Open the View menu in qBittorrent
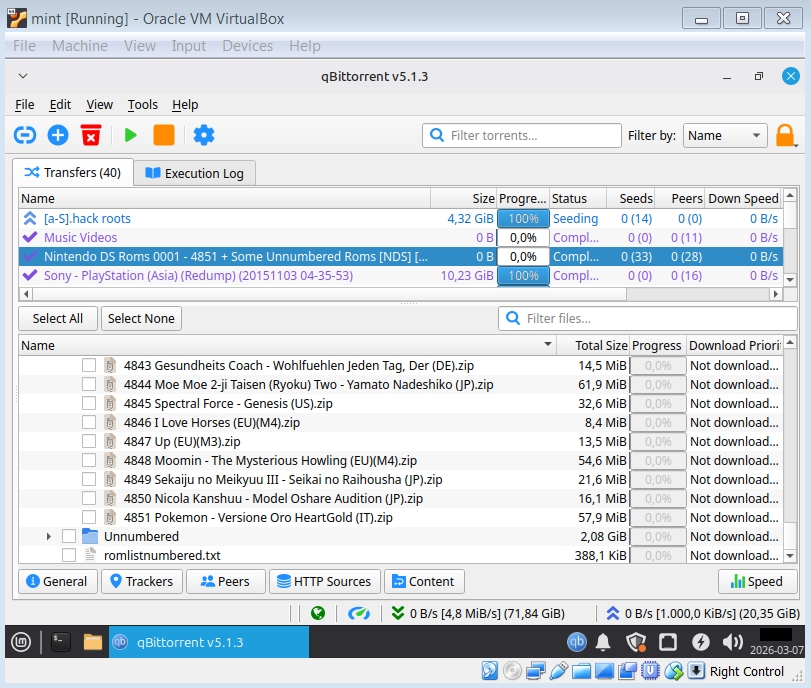Screen dimensions: 811x688 99,104
